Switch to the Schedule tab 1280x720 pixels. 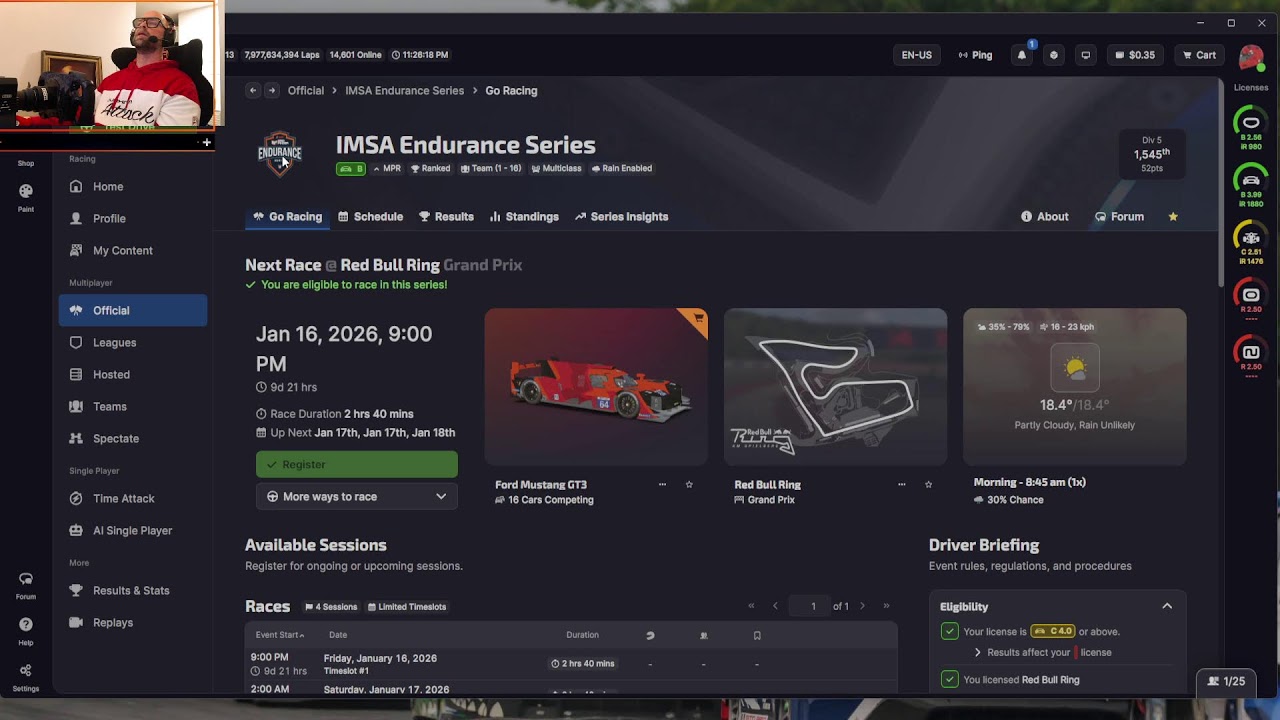371,216
